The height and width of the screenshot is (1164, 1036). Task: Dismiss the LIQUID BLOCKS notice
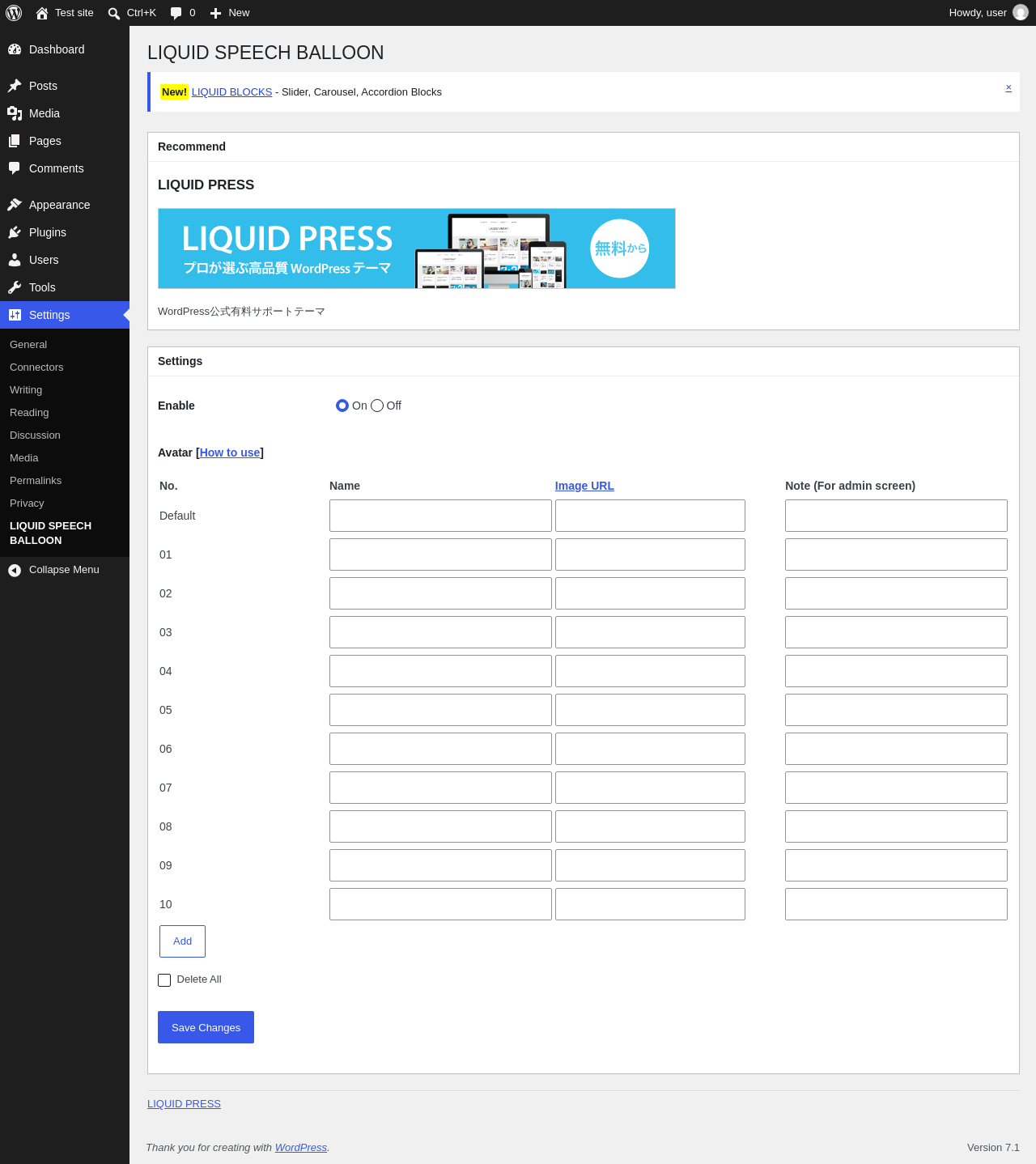click(x=1008, y=87)
